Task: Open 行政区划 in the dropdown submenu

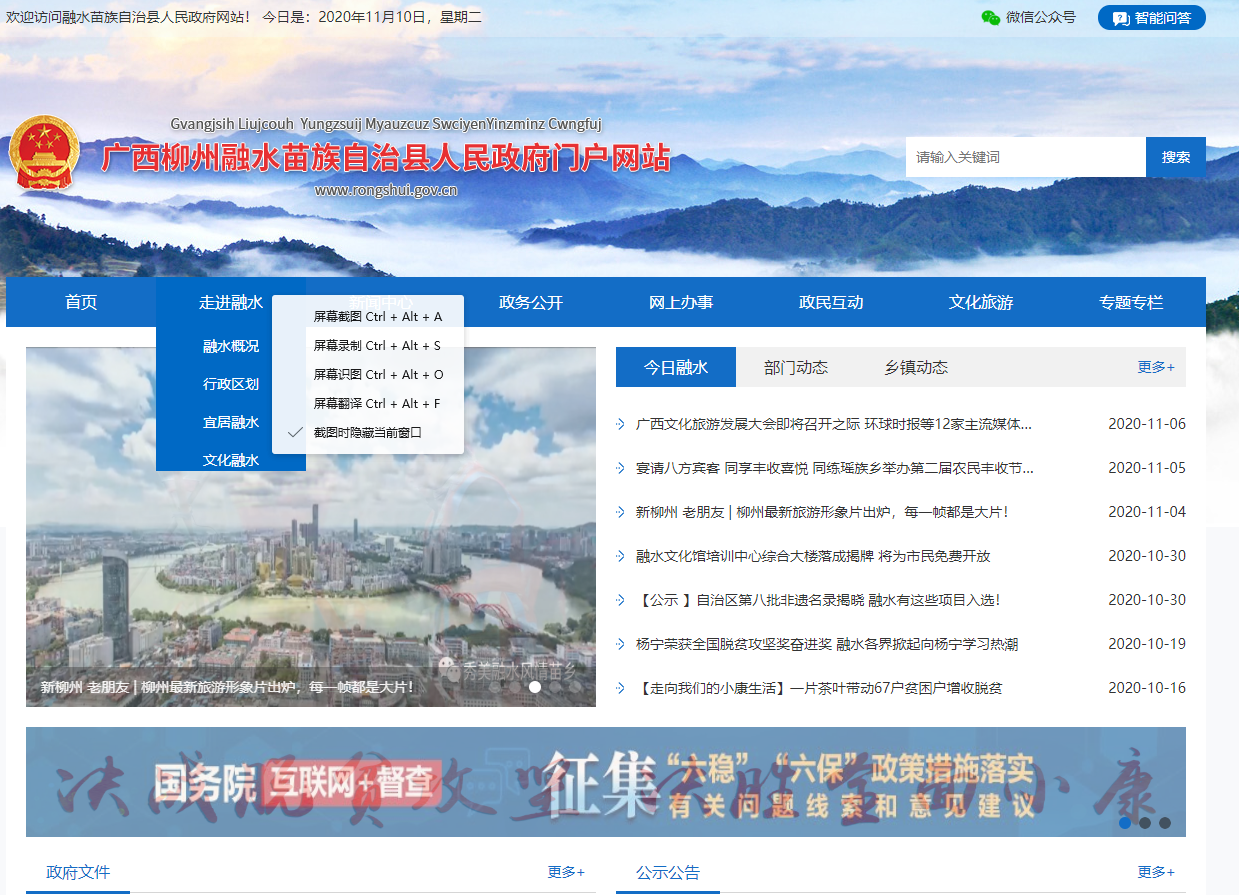Action: tap(231, 384)
